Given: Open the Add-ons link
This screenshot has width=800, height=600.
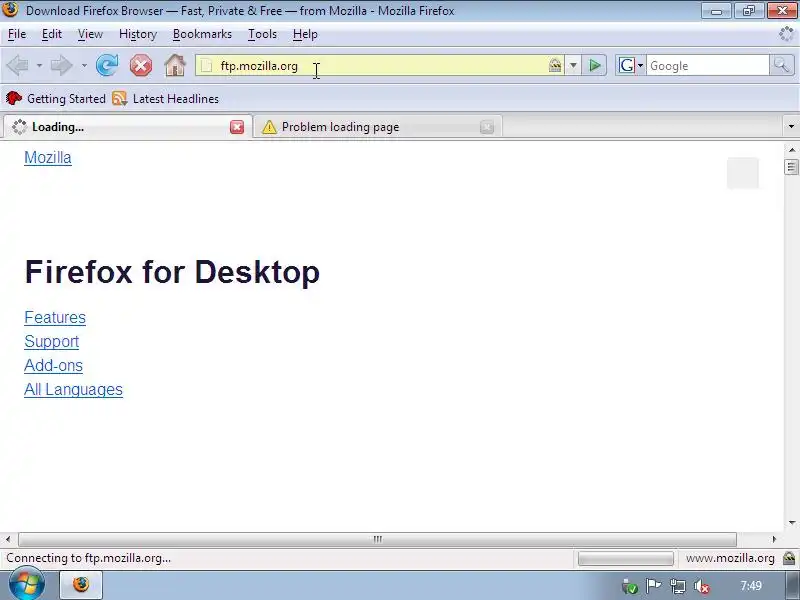Looking at the screenshot, I should [53, 365].
